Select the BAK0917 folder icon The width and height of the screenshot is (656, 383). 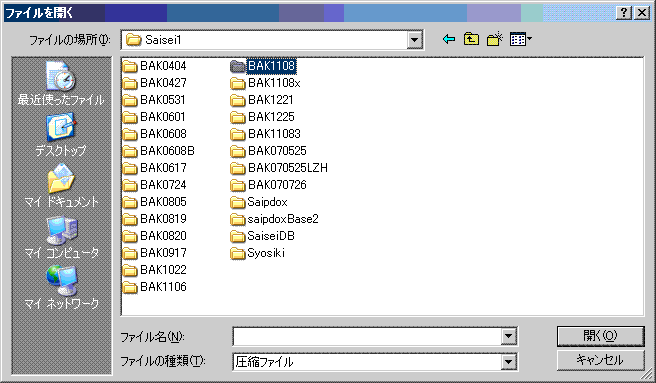coord(130,253)
